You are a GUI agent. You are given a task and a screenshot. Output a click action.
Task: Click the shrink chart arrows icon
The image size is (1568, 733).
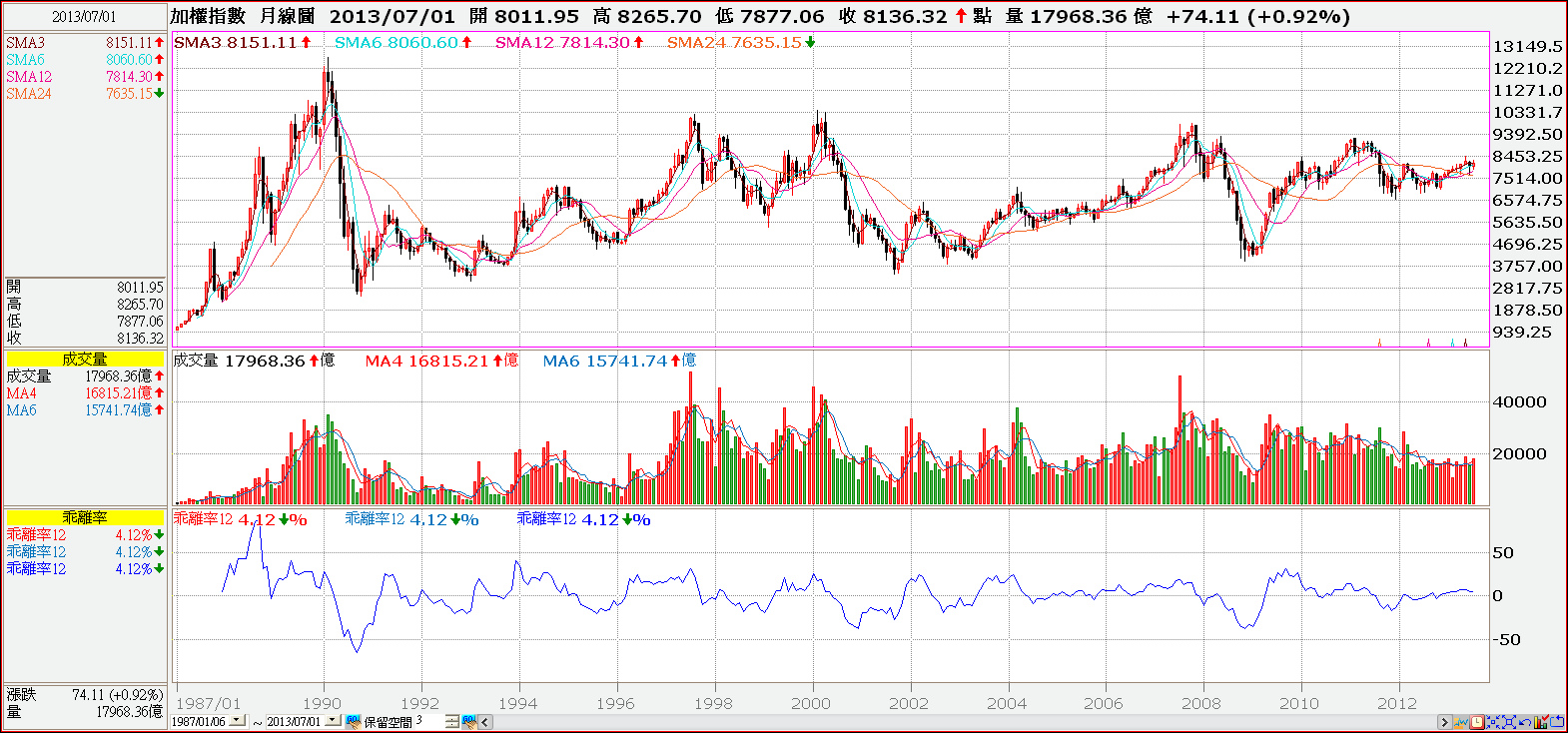1493,722
